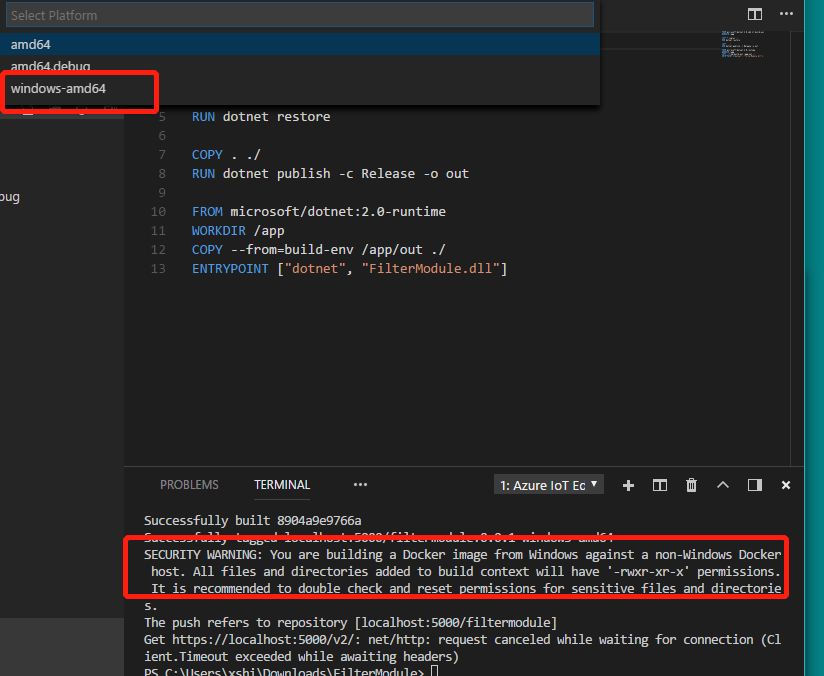Maximize the panel with the chevron icon
Image resolution: width=824 pixels, height=676 pixels.
click(x=722, y=485)
